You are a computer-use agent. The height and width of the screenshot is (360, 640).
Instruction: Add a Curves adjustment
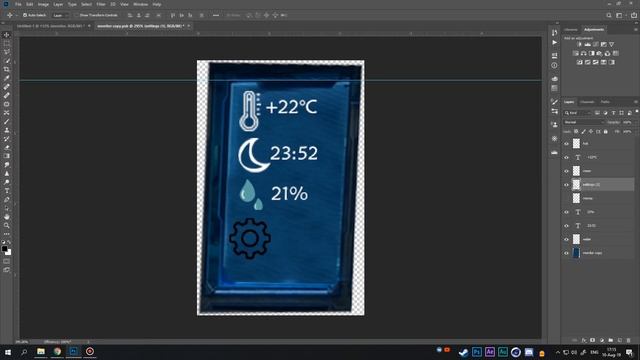[x=596, y=44]
